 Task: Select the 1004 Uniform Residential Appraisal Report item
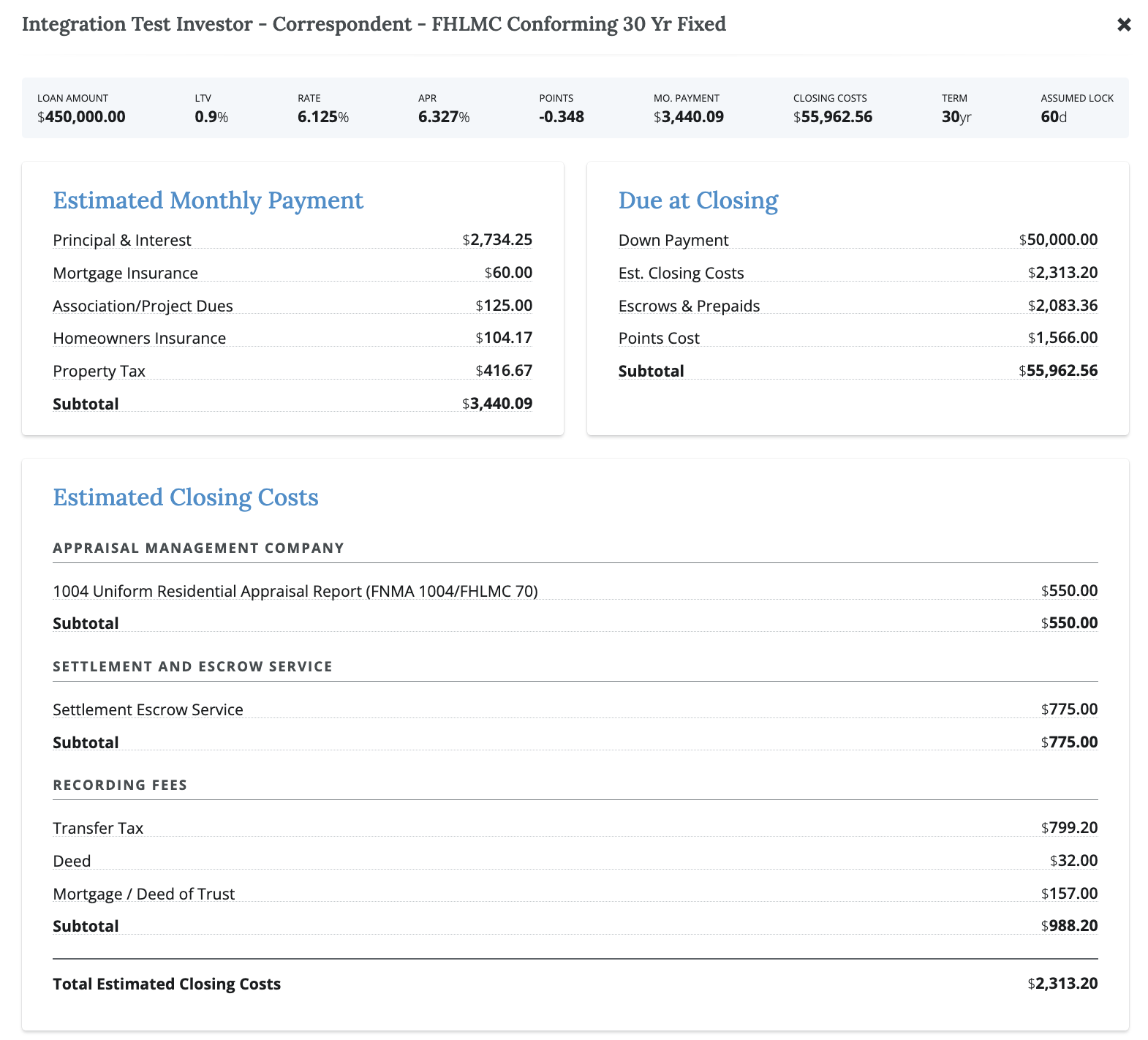tap(295, 591)
